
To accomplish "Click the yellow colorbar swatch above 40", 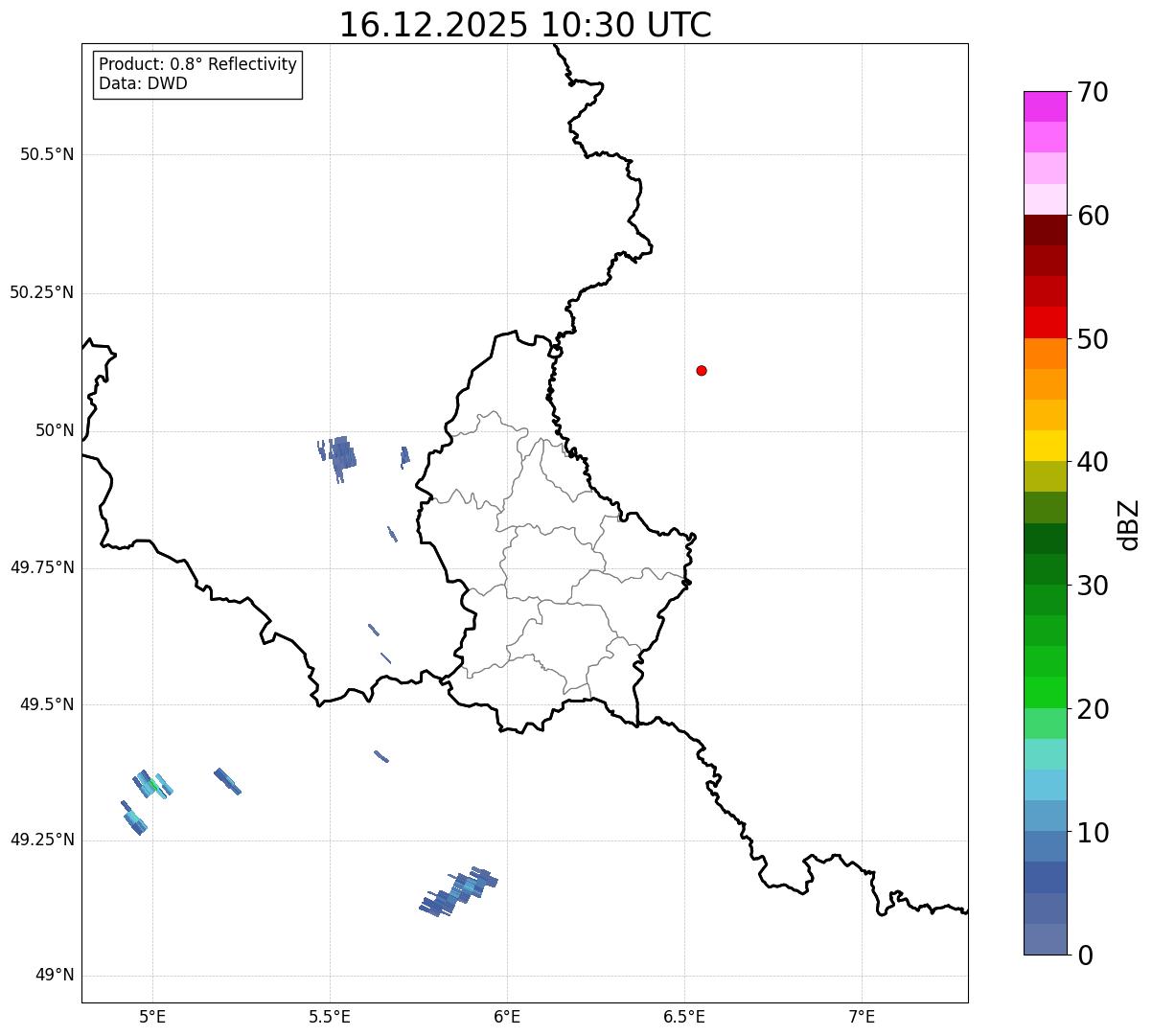I will (1046, 446).
